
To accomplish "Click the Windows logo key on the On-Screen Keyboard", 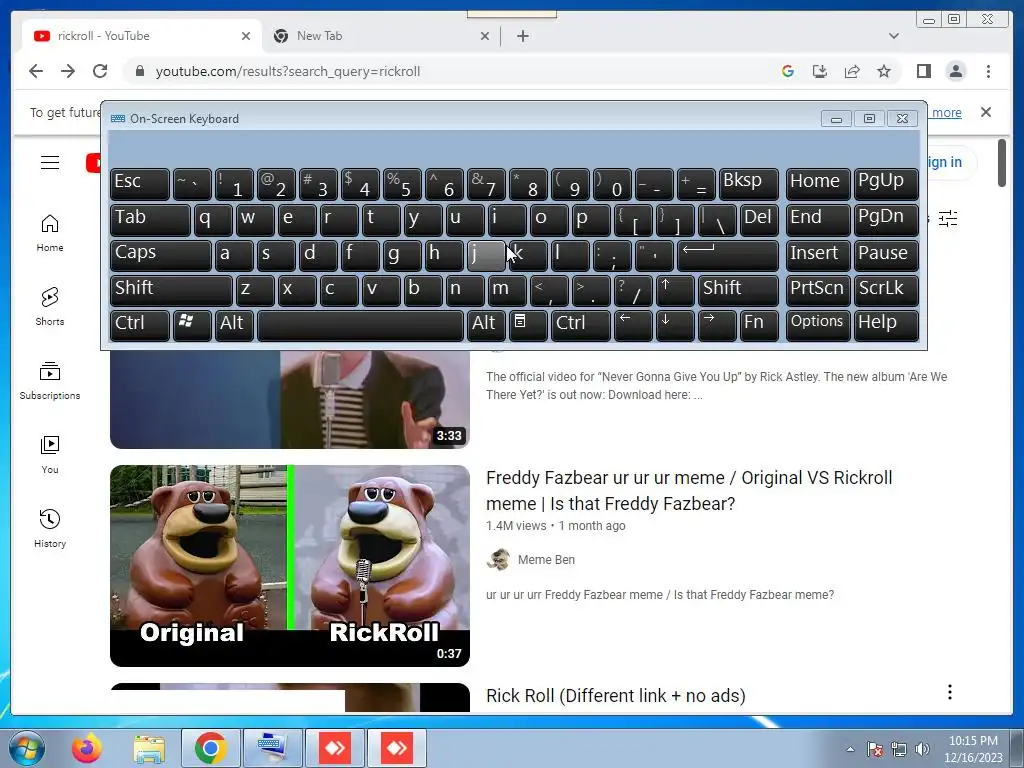I will pyautogui.click(x=191, y=325).
